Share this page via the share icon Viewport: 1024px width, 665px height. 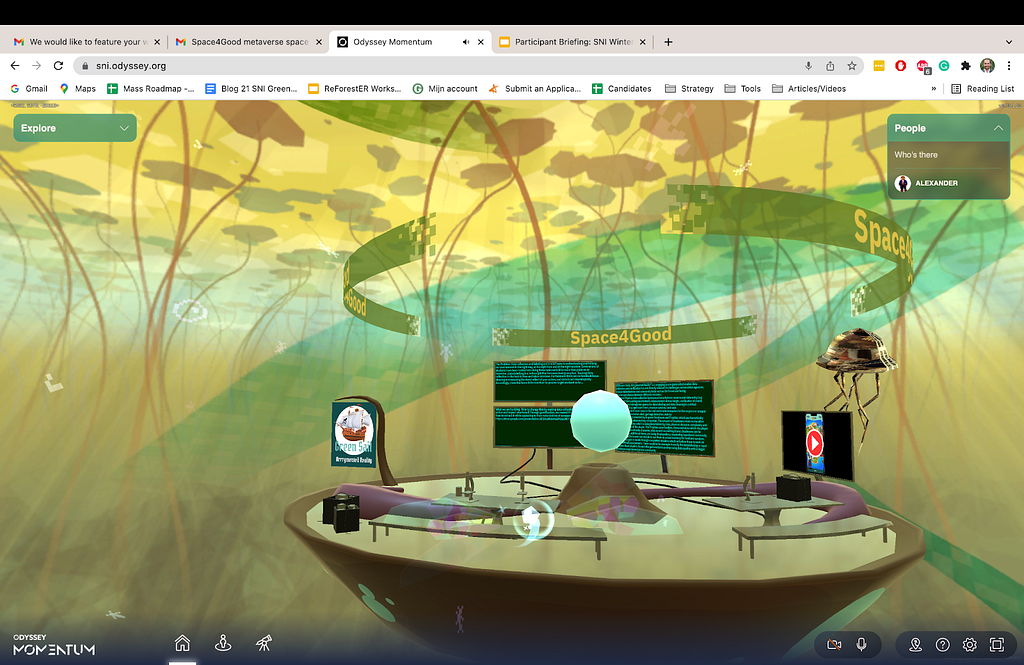click(x=830, y=65)
